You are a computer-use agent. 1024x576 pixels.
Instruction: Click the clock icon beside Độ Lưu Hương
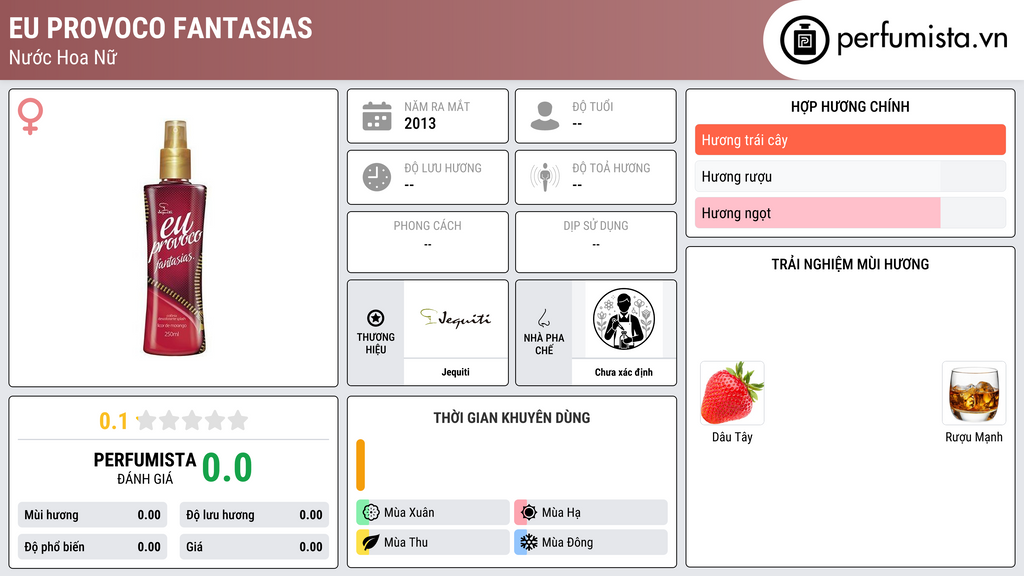pyautogui.click(x=377, y=177)
